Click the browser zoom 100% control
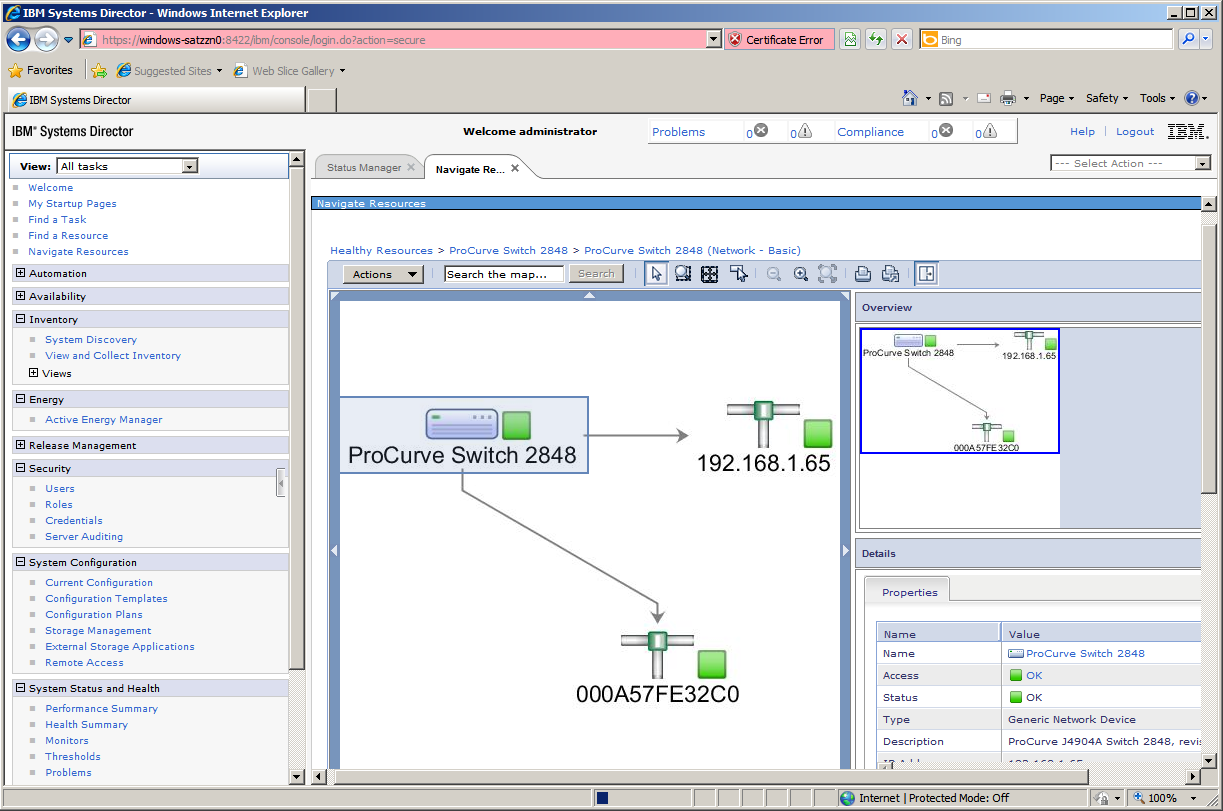1223x811 pixels. [1163, 798]
